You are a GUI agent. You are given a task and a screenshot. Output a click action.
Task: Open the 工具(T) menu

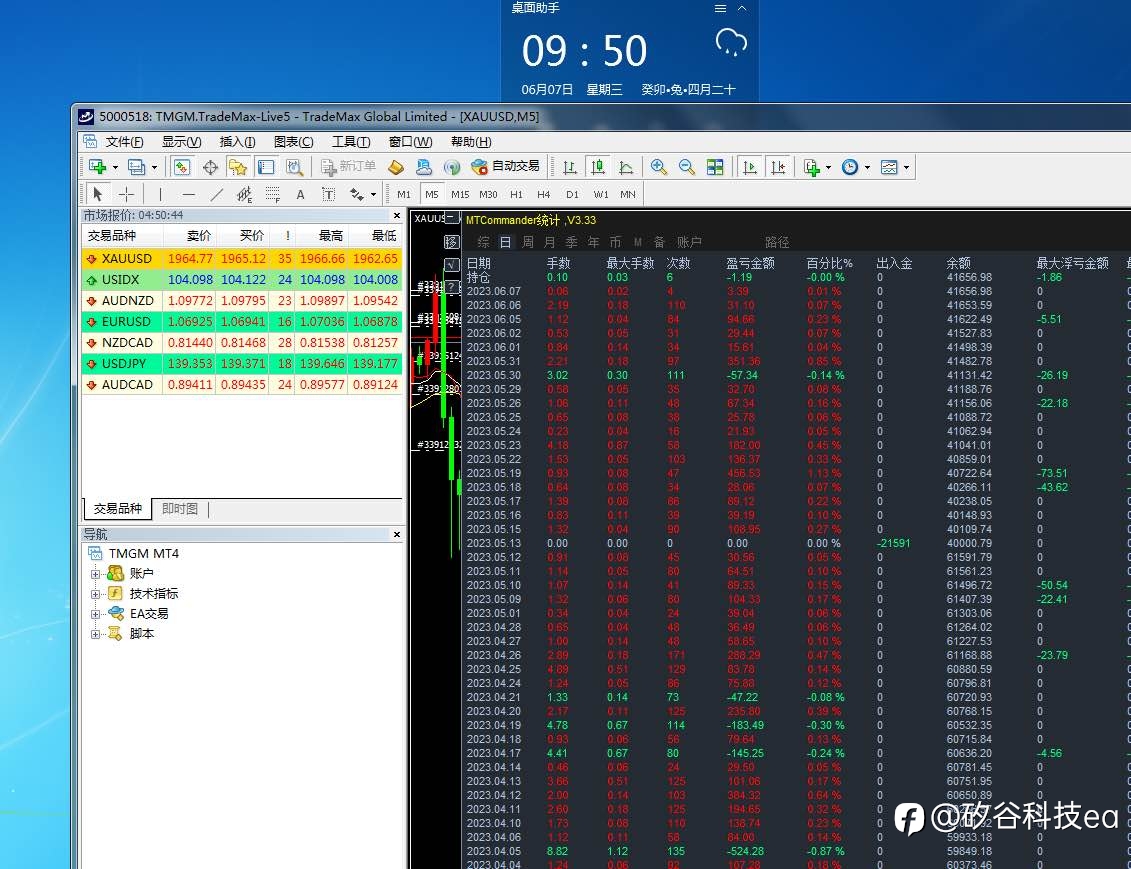(351, 141)
